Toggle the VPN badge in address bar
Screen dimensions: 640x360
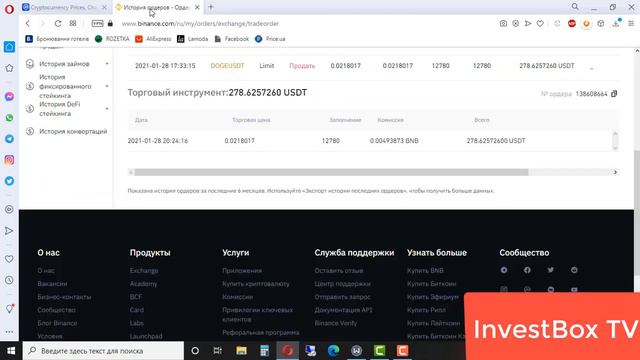click(97, 24)
